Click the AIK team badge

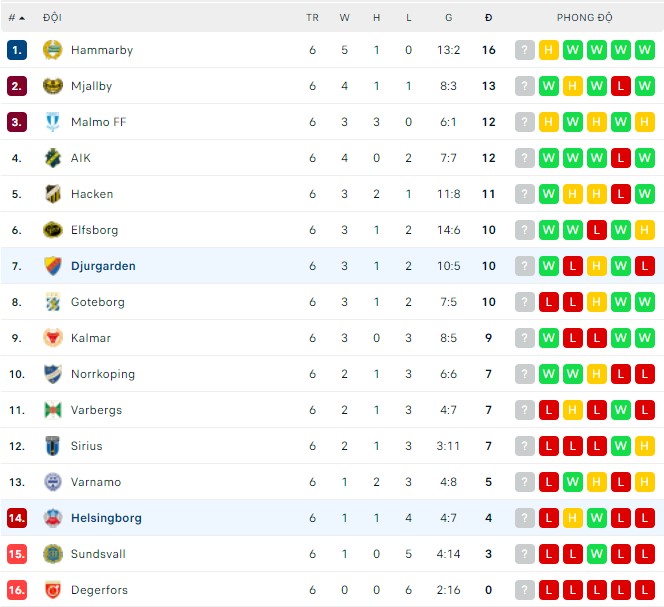pyautogui.click(x=53, y=158)
